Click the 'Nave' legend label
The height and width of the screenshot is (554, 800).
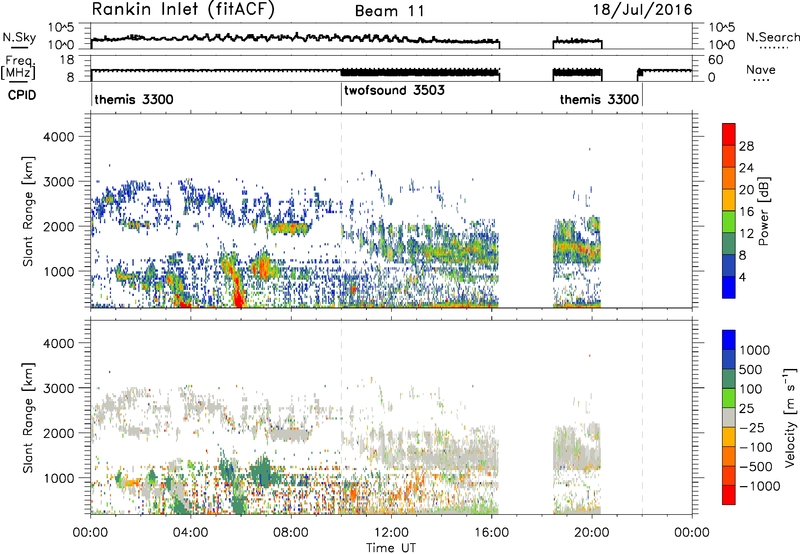pyautogui.click(x=761, y=70)
